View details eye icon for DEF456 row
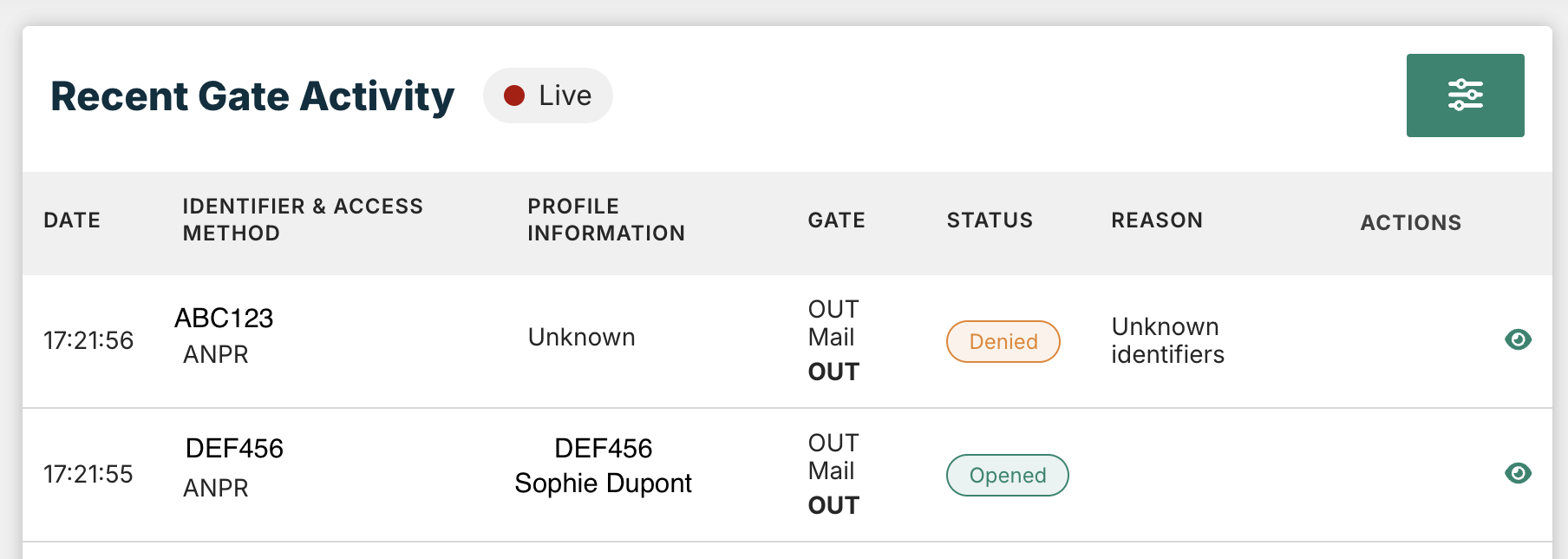This screenshot has height=559, width=1568. [x=1518, y=473]
